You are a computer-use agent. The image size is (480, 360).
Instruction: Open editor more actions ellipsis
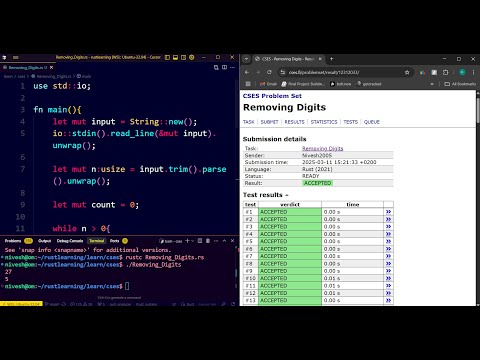coord(232,67)
